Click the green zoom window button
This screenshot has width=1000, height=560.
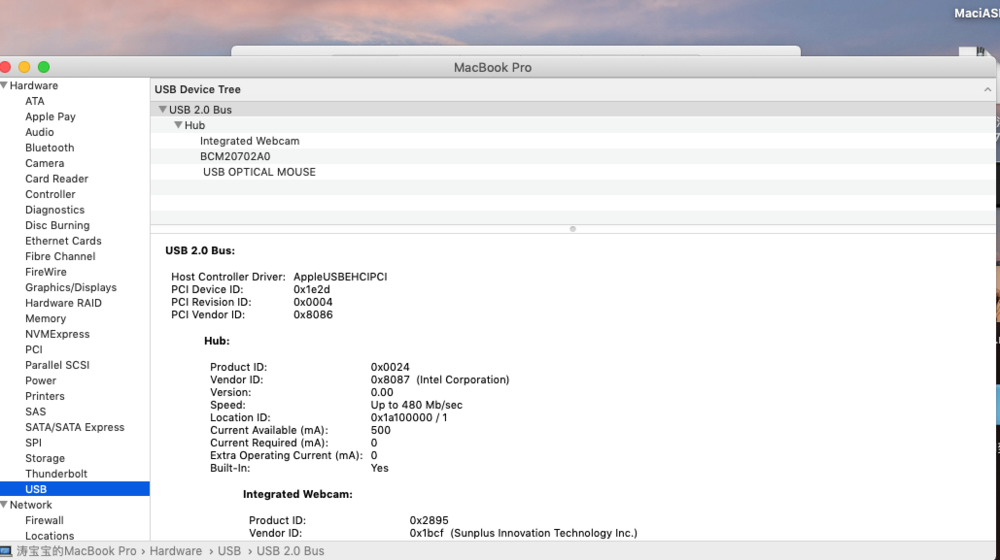[x=43, y=67]
